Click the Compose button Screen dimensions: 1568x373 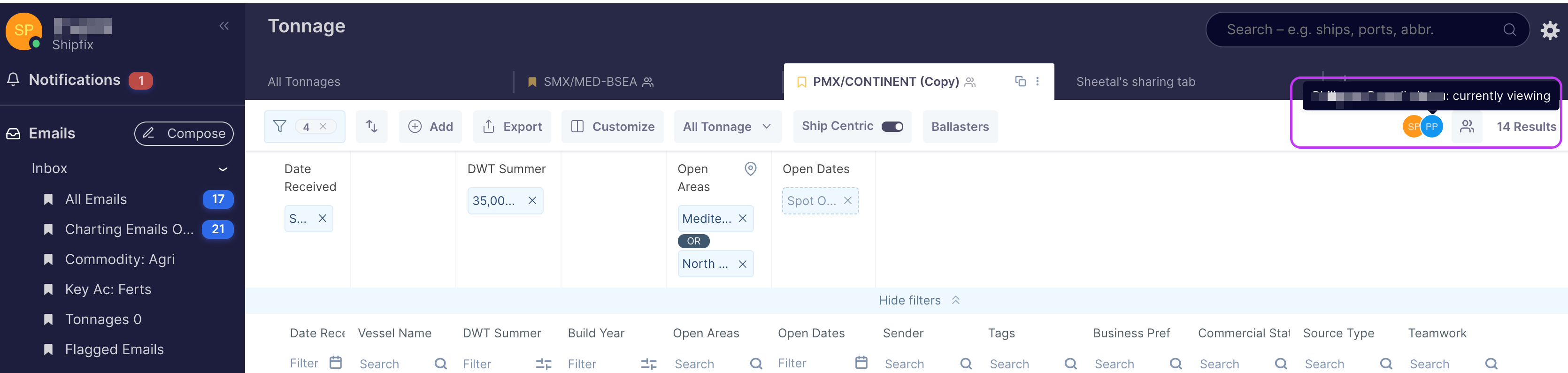coord(184,133)
